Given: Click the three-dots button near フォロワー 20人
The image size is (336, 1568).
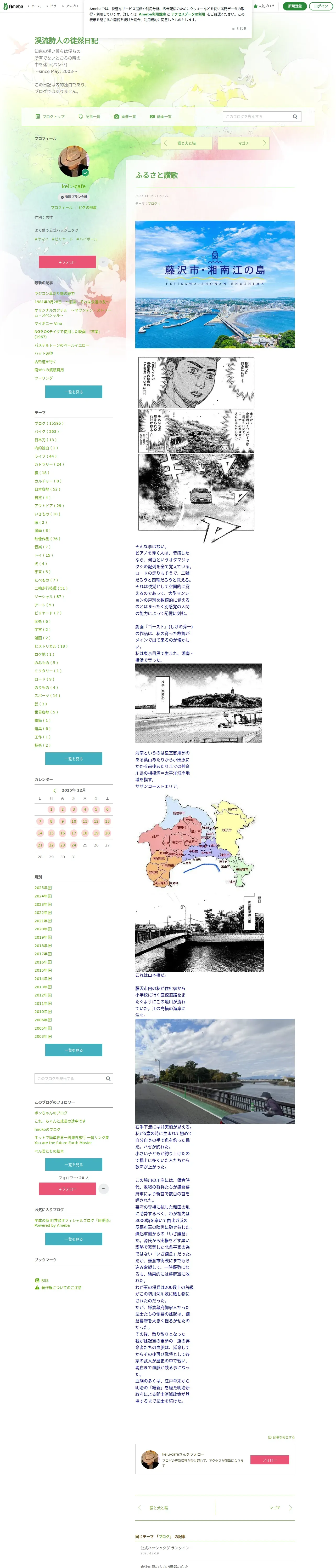Looking at the screenshot, I should (x=103, y=1189).
